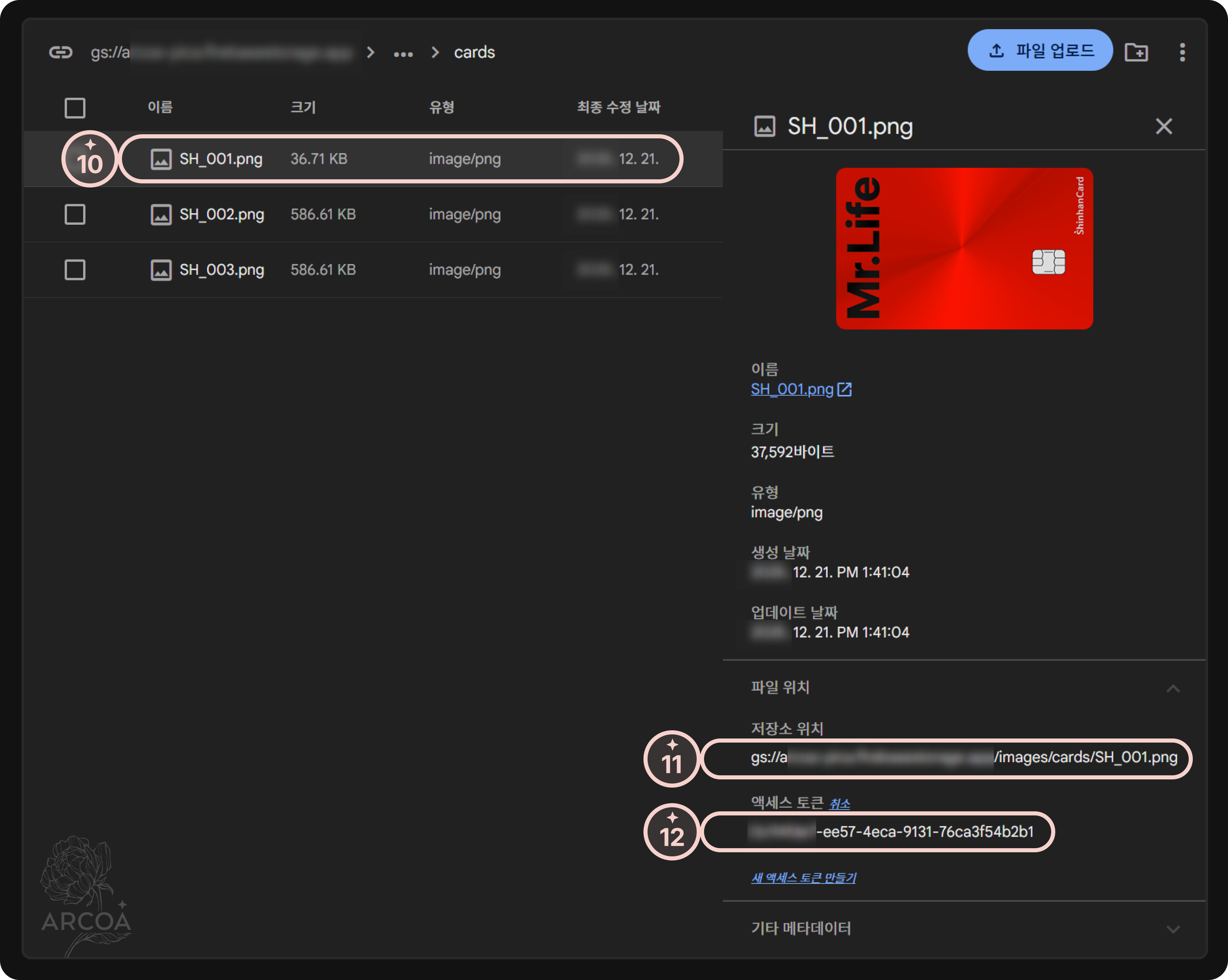Collapse the 파일 위치 section
Viewport: 1228px width, 980px height.
[x=1173, y=688]
